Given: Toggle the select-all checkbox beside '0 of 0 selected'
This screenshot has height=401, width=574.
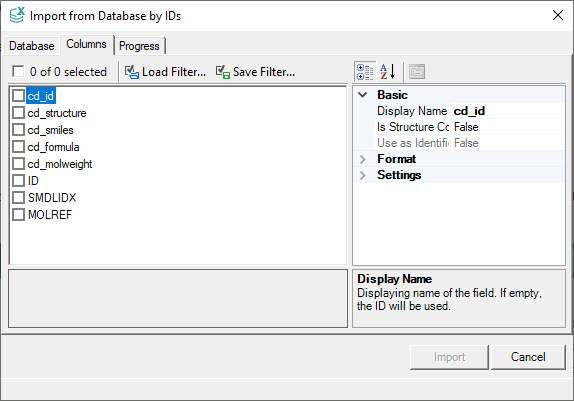Looking at the screenshot, I should coord(18,71).
